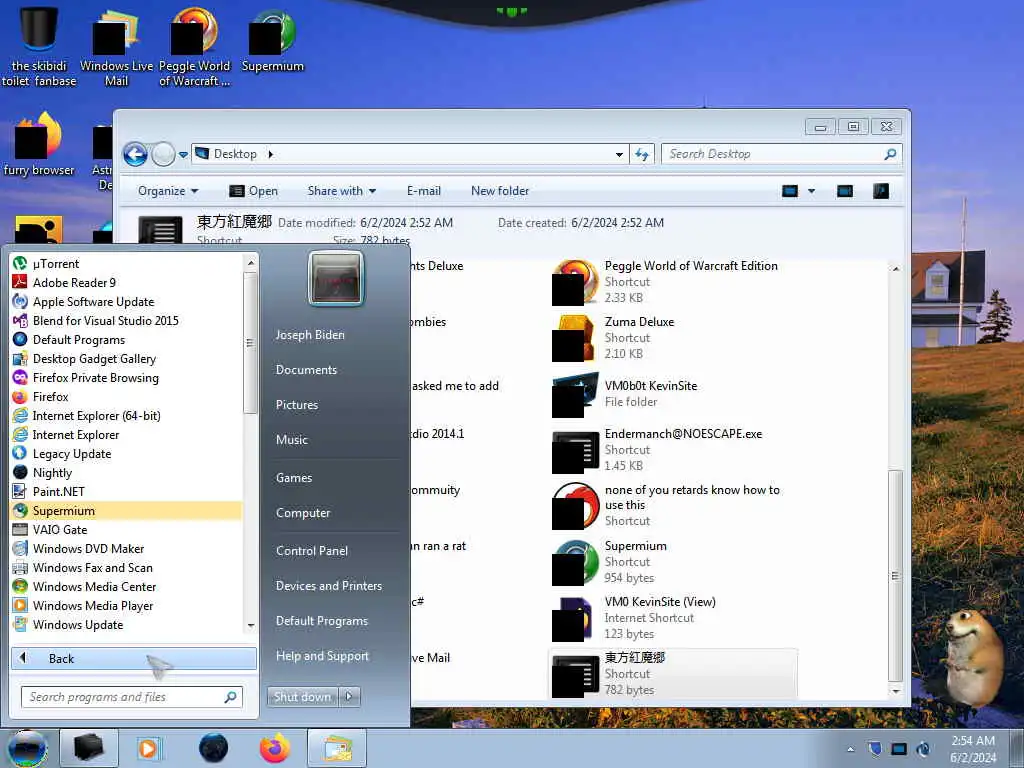Open recent pages dropdown beside navigation arrows

click(x=184, y=155)
